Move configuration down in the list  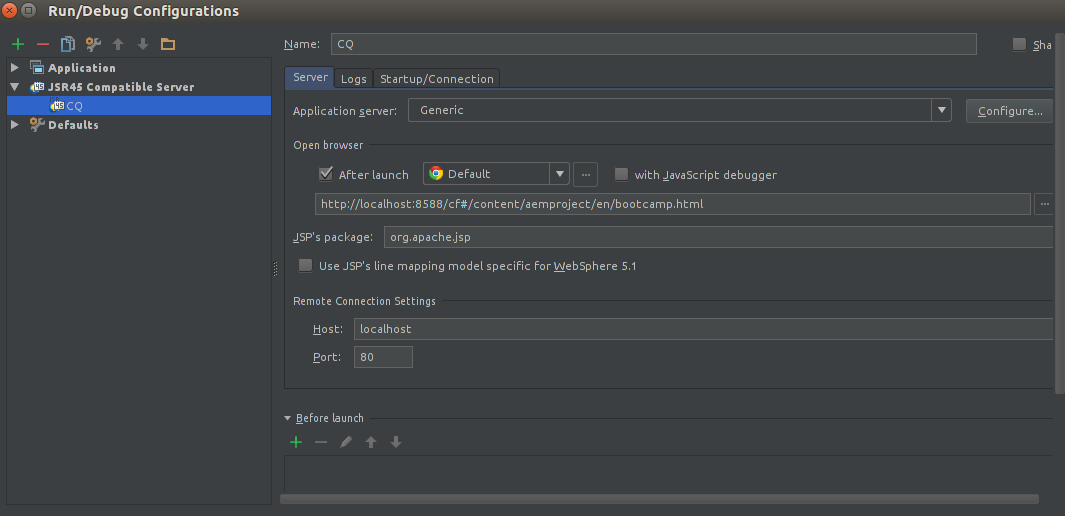[x=143, y=44]
